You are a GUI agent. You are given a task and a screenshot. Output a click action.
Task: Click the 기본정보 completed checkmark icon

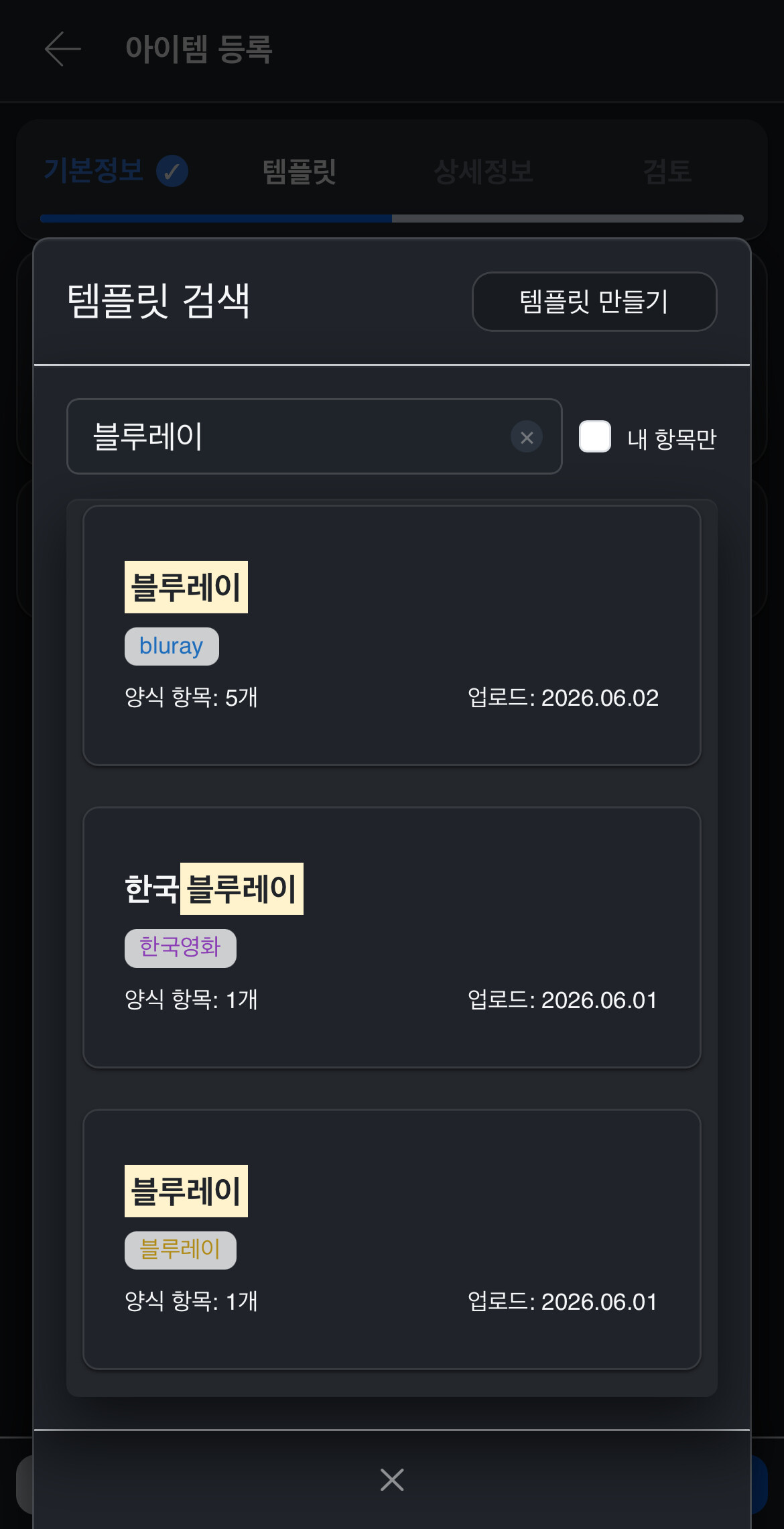click(x=172, y=172)
